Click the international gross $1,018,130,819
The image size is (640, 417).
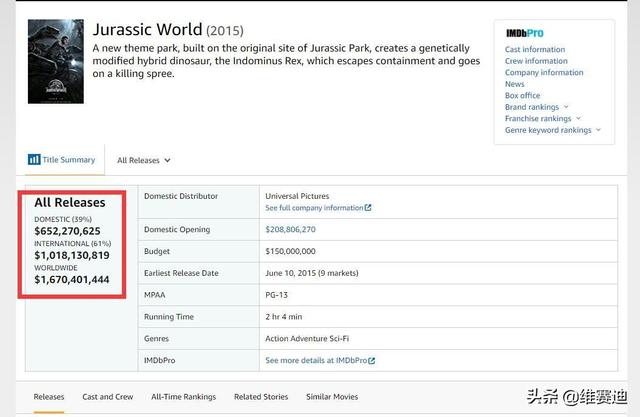click(x=72, y=255)
